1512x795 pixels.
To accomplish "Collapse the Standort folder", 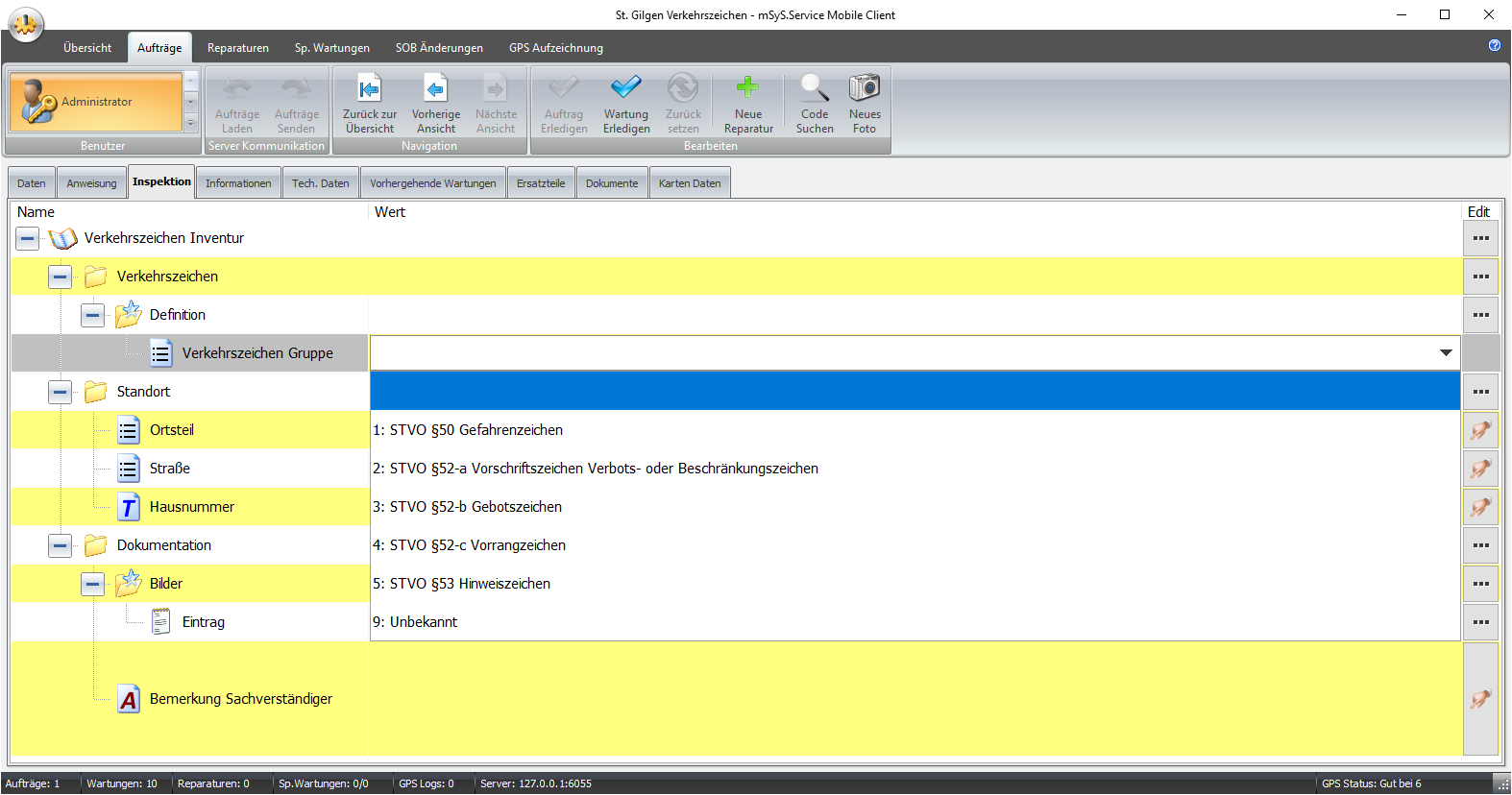I will pos(61,392).
